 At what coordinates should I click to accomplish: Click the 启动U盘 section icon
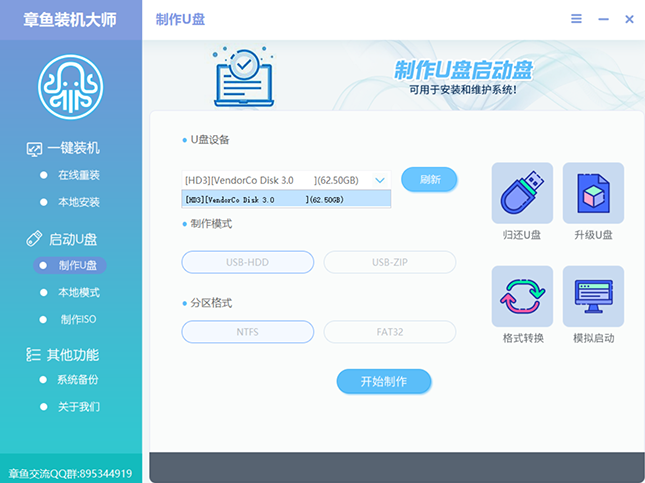[x=34, y=239]
